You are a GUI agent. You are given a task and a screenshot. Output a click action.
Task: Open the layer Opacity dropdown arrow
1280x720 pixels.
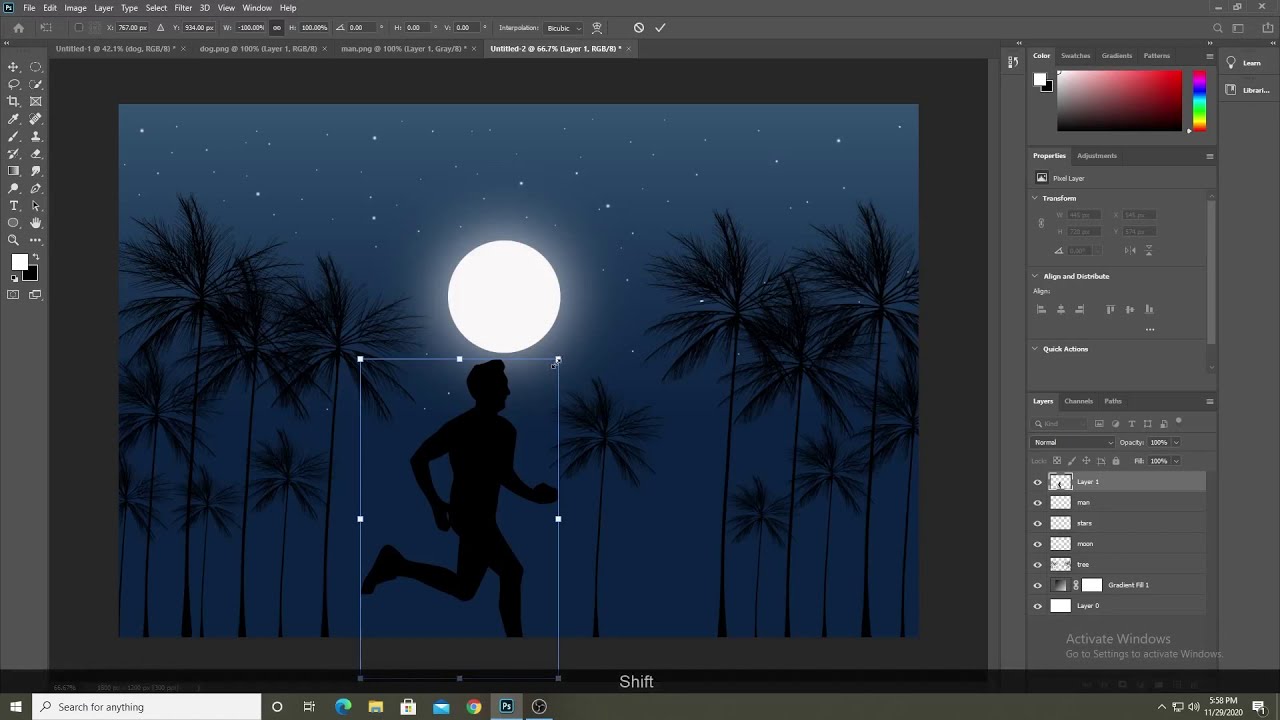coord(1175,442)
